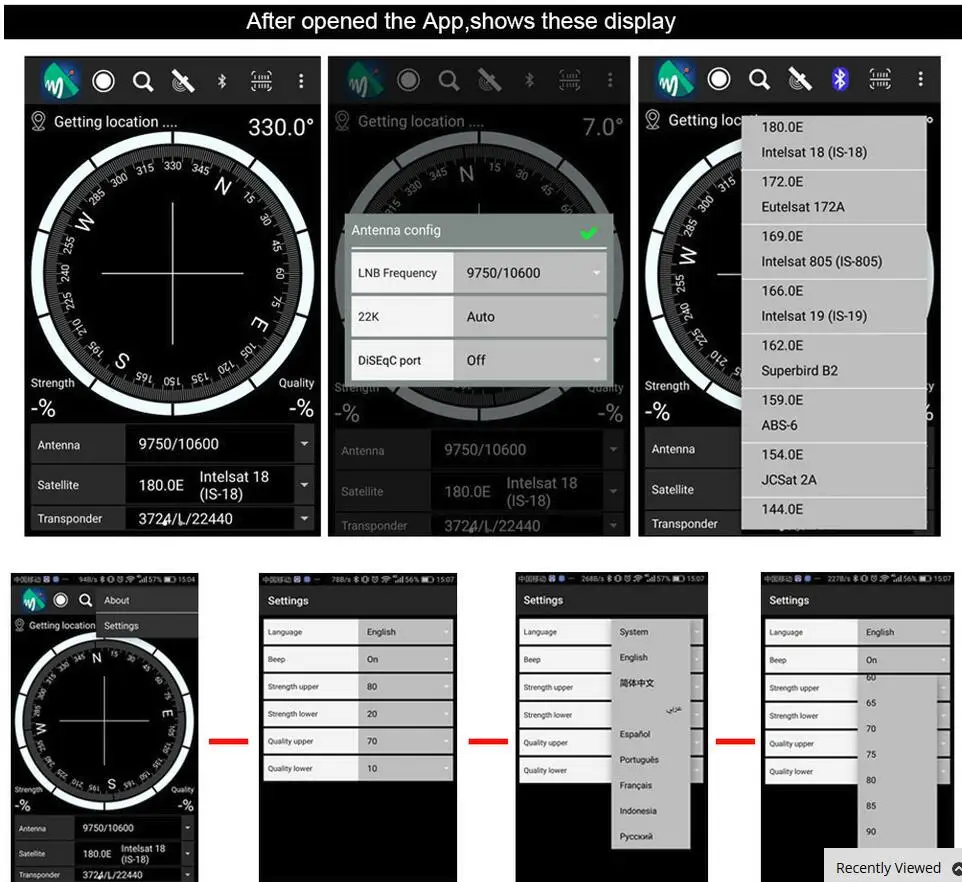Tap the compass dial in first phone screen
Screen dimensions: 962x882
(172, 274)
